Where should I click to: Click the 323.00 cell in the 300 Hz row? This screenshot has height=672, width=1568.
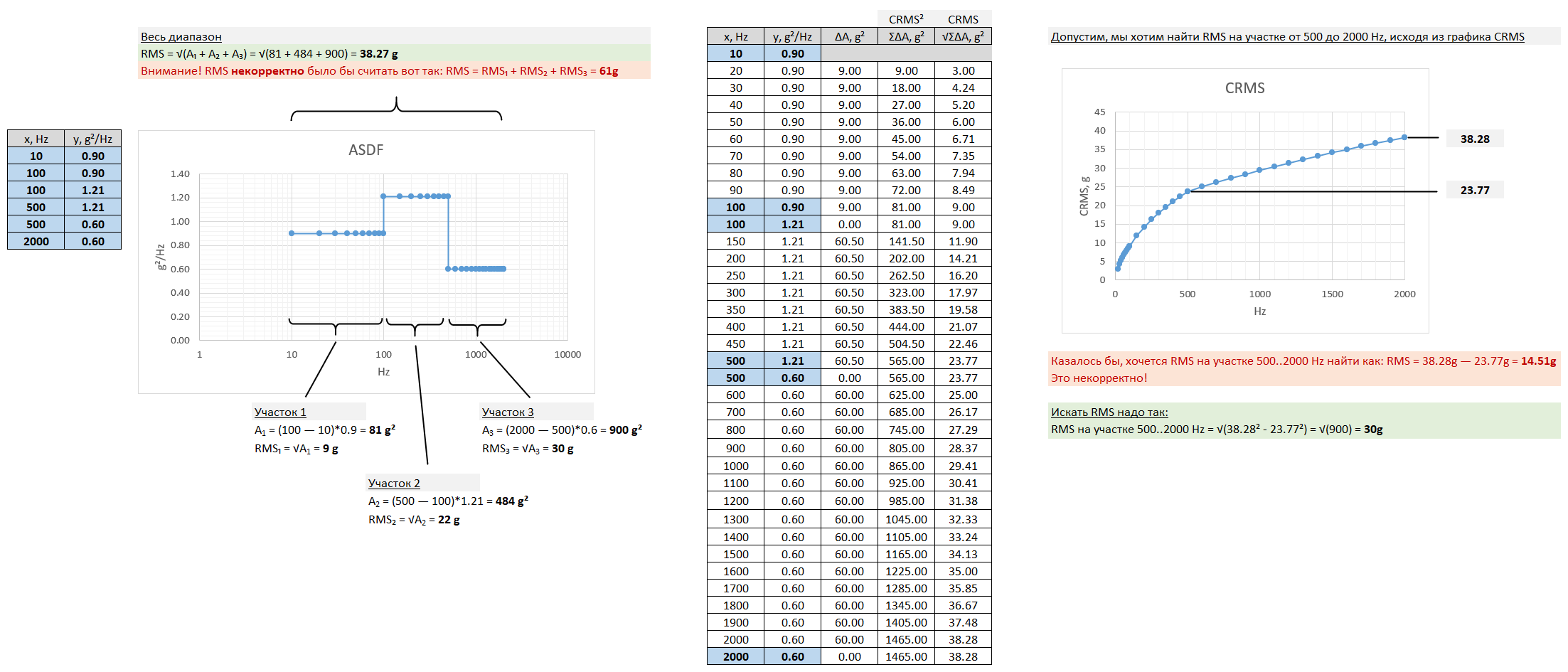click(907, 292)
